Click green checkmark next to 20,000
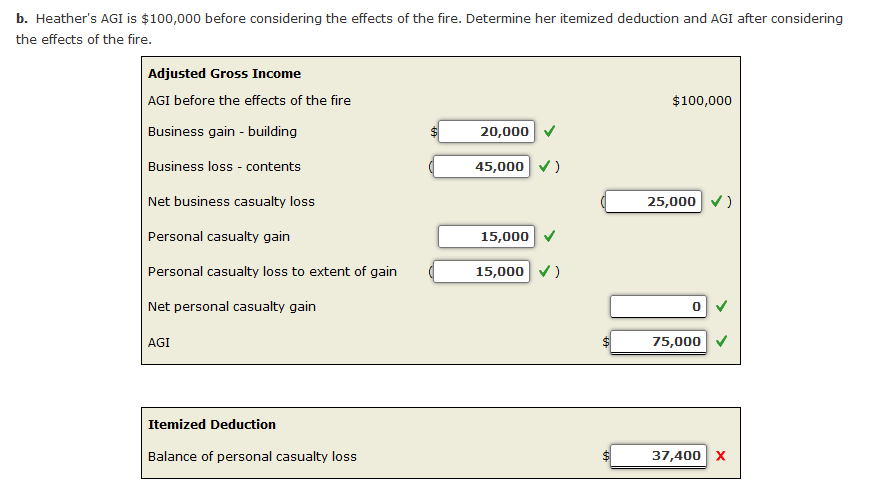Viewport: 871px width, 504px height. click(549, 131)
